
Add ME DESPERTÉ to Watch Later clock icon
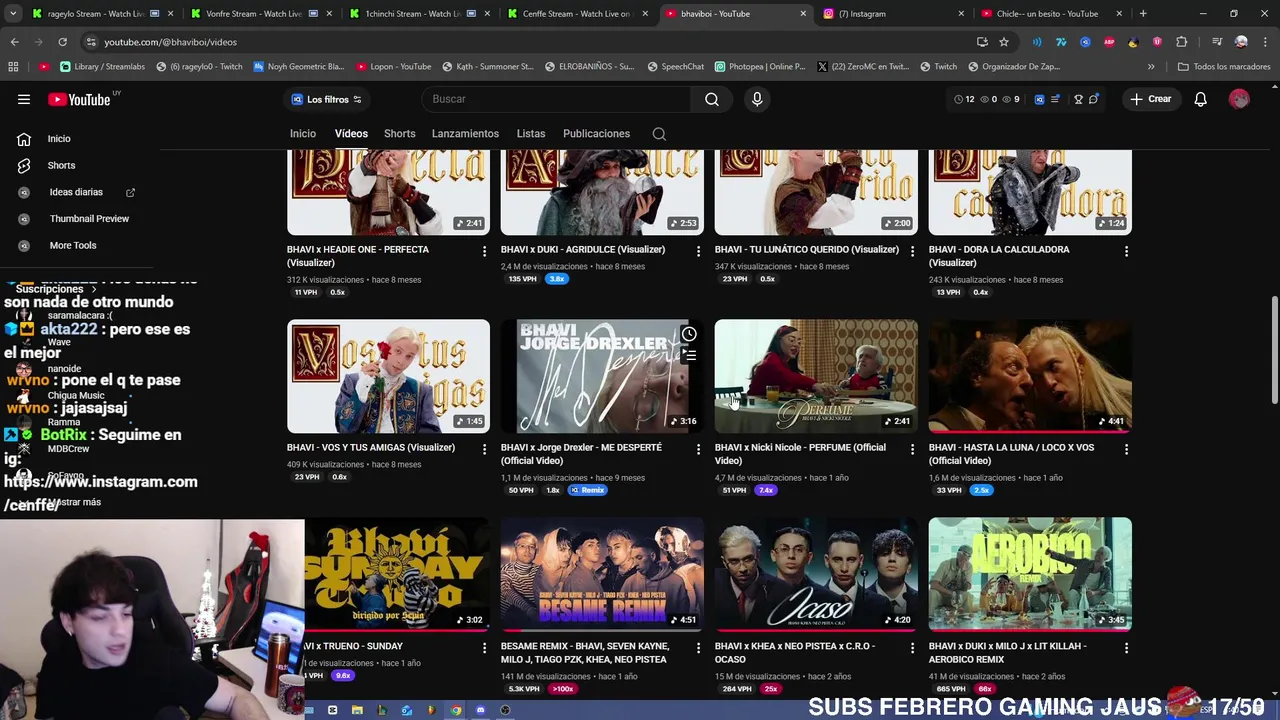[x=689, y=334]
